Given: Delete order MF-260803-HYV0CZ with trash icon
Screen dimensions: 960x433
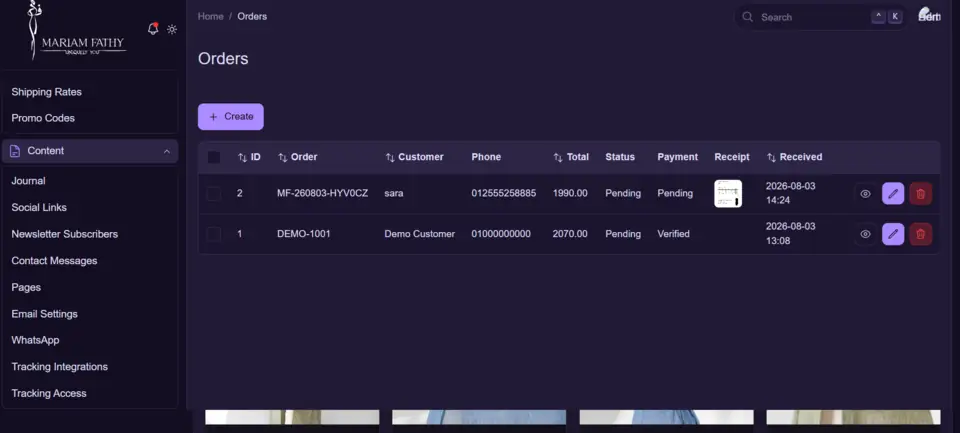Looking at the screenshot, I should 920,194.
